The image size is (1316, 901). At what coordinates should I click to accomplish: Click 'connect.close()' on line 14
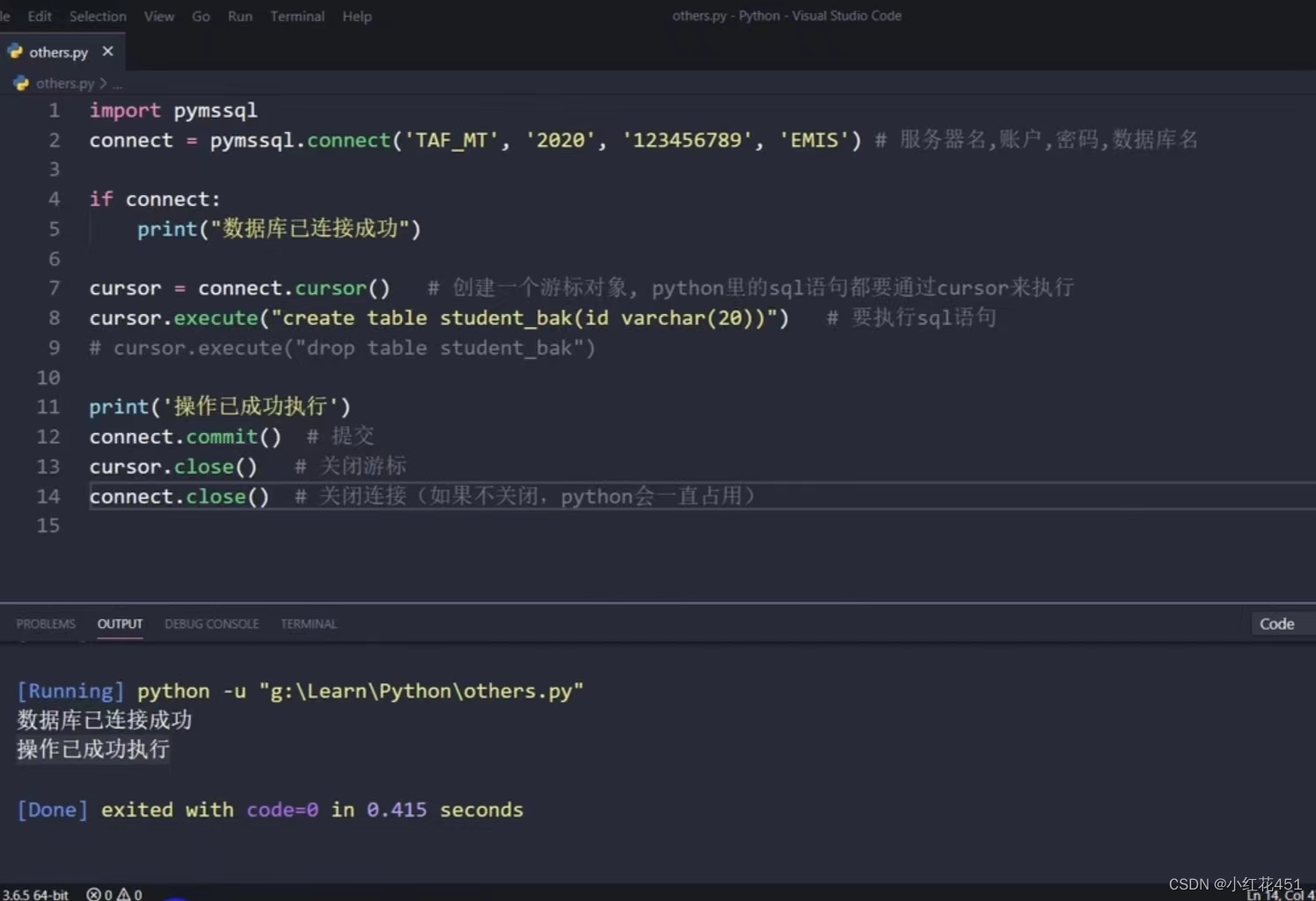point(179,497)
